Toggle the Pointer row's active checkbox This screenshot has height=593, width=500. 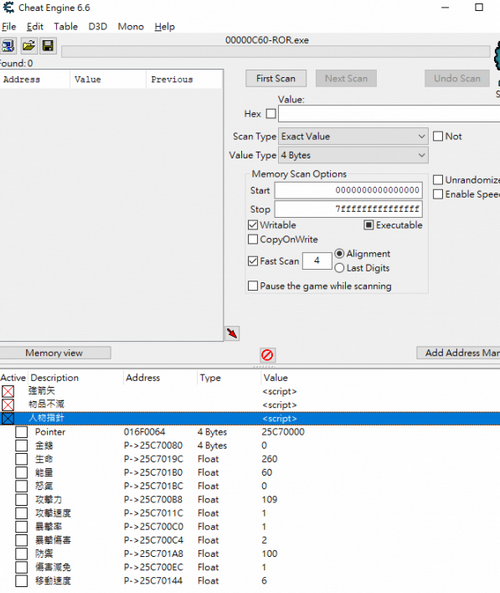tap(22, 432)
